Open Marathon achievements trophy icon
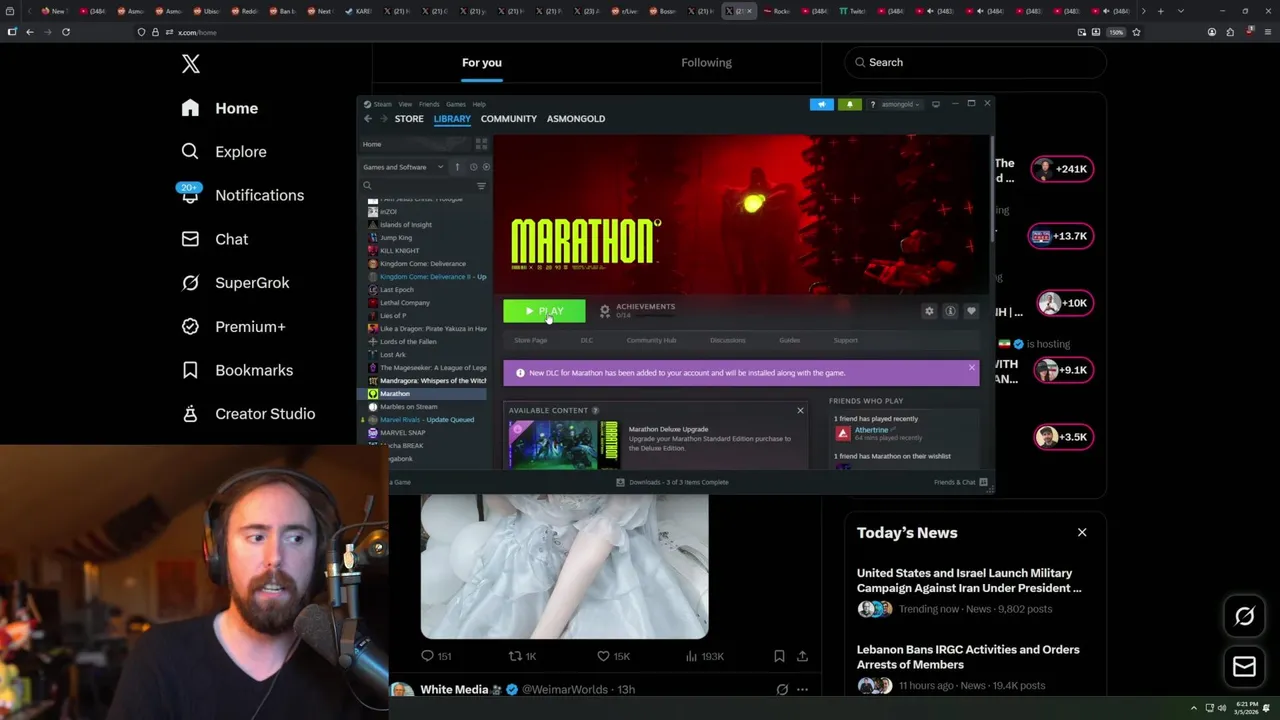This screenshot has width=1280, height=720. point(605,311)
